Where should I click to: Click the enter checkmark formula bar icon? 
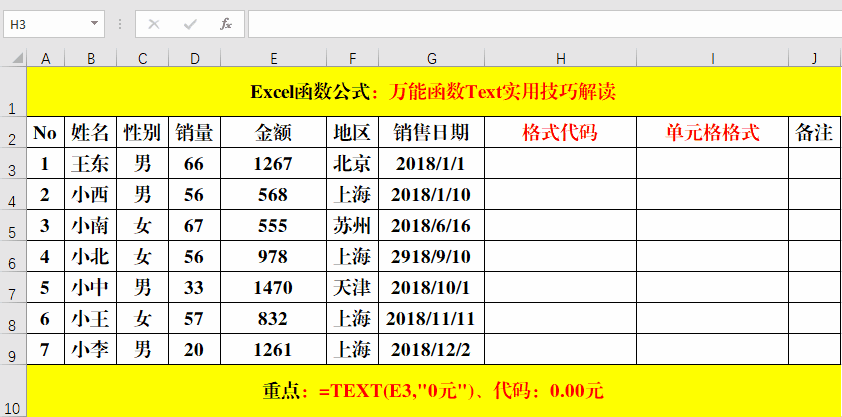[x=190, y=24]
